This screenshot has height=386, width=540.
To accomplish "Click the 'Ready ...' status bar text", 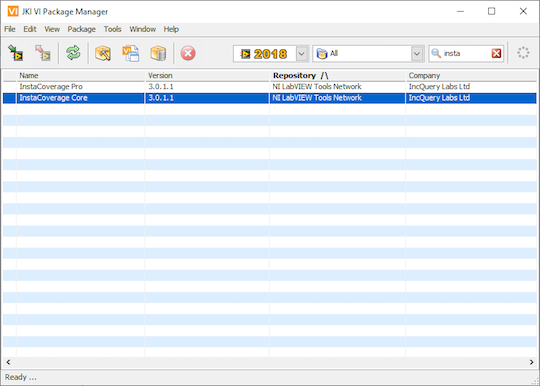I will click(x=21, y=377).
